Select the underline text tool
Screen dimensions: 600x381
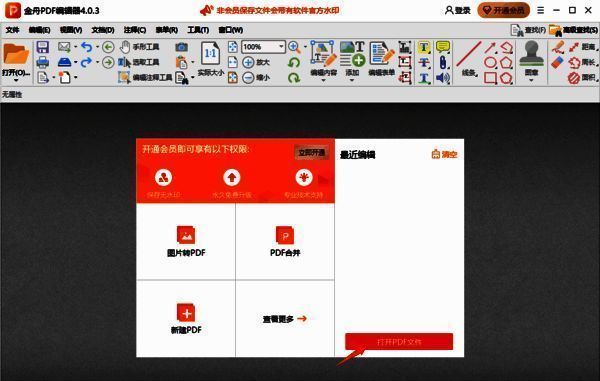point(424,78)
